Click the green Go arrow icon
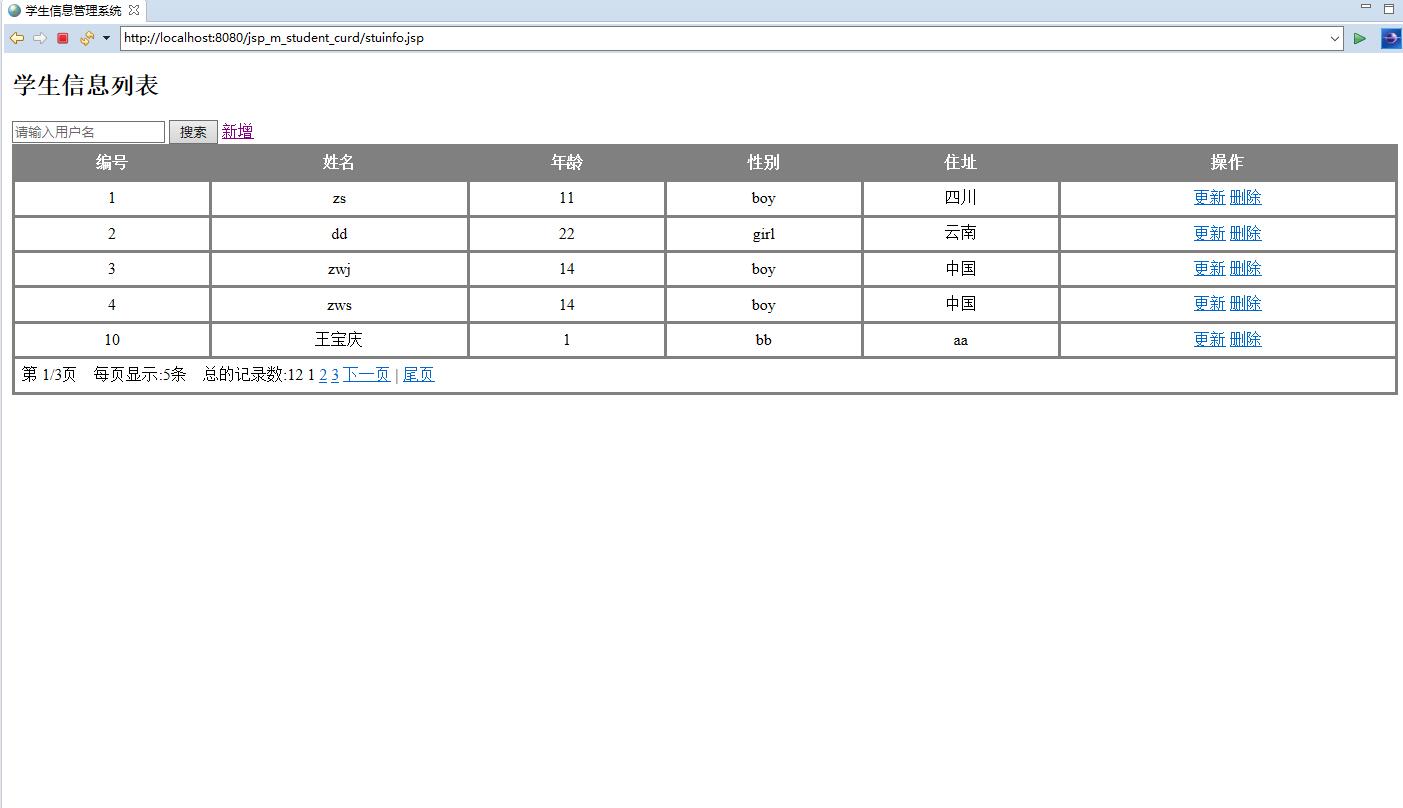1403x808 pixels. pos(1359,38)
